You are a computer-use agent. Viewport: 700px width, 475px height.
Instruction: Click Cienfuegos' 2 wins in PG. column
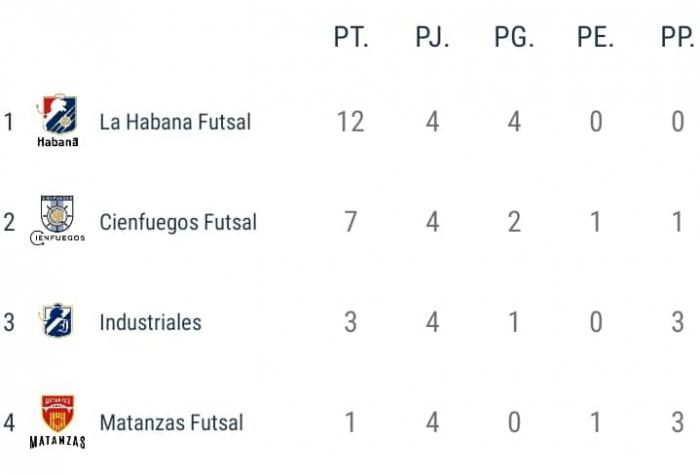514,222
